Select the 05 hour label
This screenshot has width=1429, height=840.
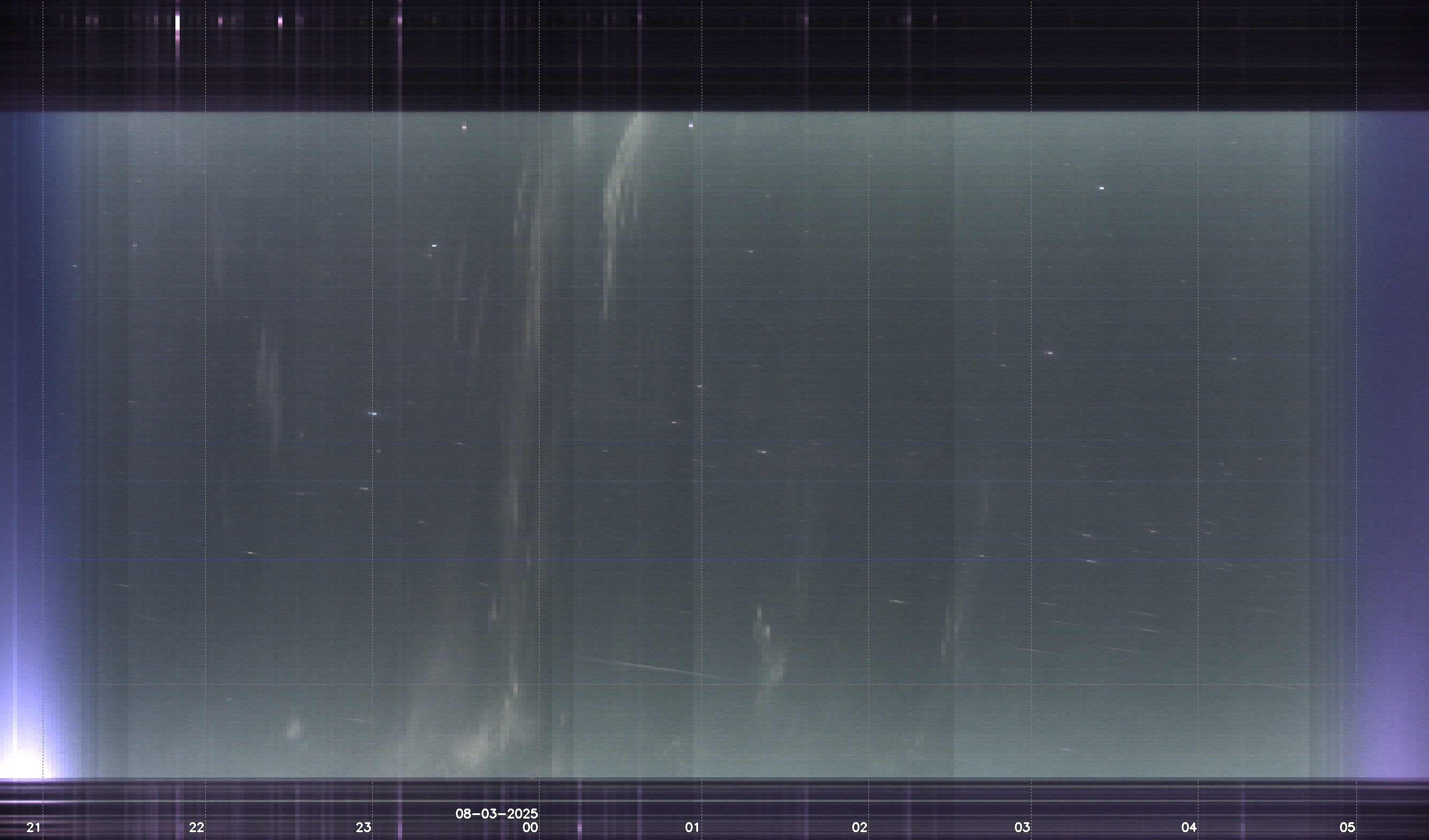point(1347,828)
